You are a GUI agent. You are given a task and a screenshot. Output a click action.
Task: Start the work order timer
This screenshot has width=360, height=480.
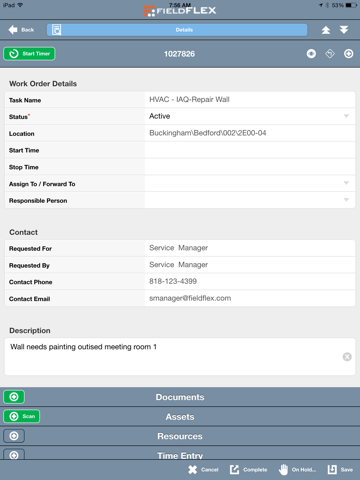[x=29, y=54]
